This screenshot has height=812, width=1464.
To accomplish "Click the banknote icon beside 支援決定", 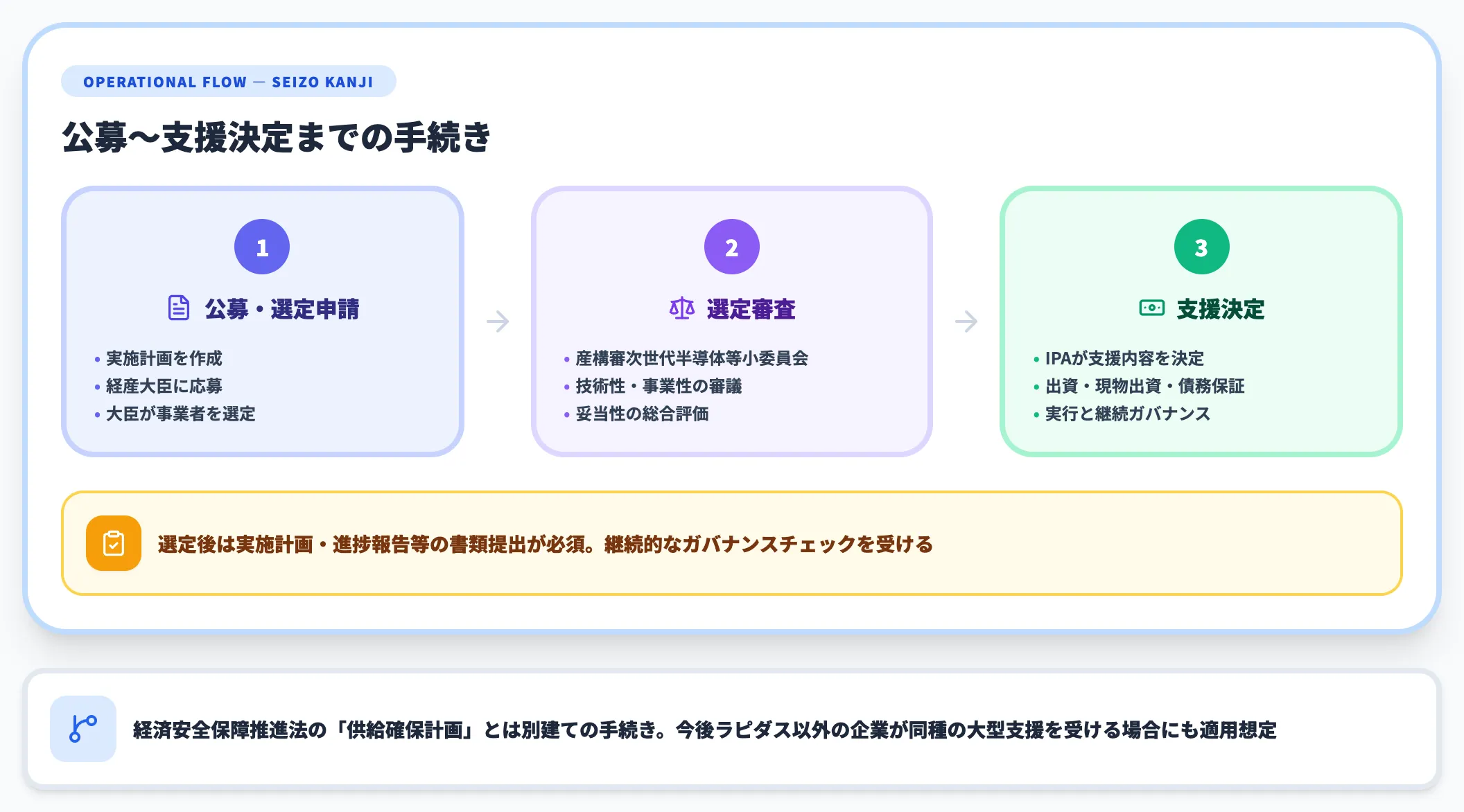I will (x=1152, y=308).
